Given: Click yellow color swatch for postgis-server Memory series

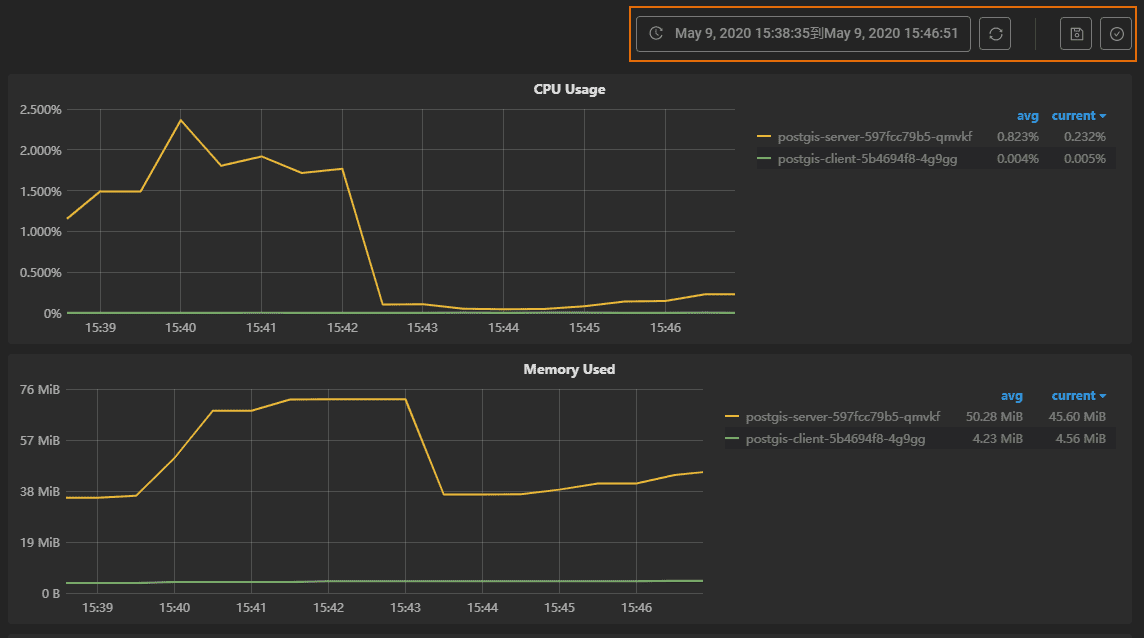Looking at the screenshot, I should coord(733,416).
